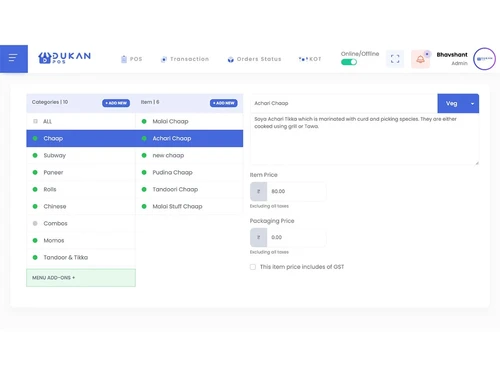Toggle the Combos category status dot
500x375 pixels.
35,223
